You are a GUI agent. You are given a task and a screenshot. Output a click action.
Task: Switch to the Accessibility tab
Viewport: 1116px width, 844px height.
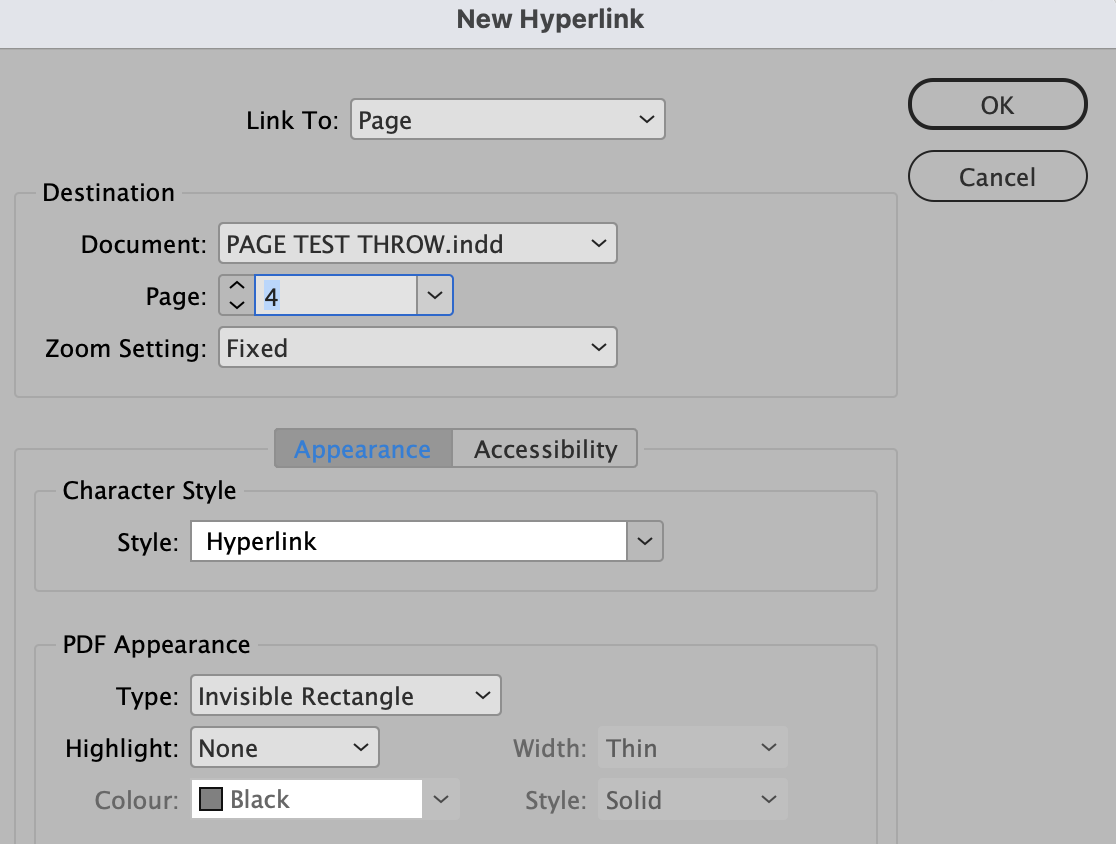pos(545,448)
